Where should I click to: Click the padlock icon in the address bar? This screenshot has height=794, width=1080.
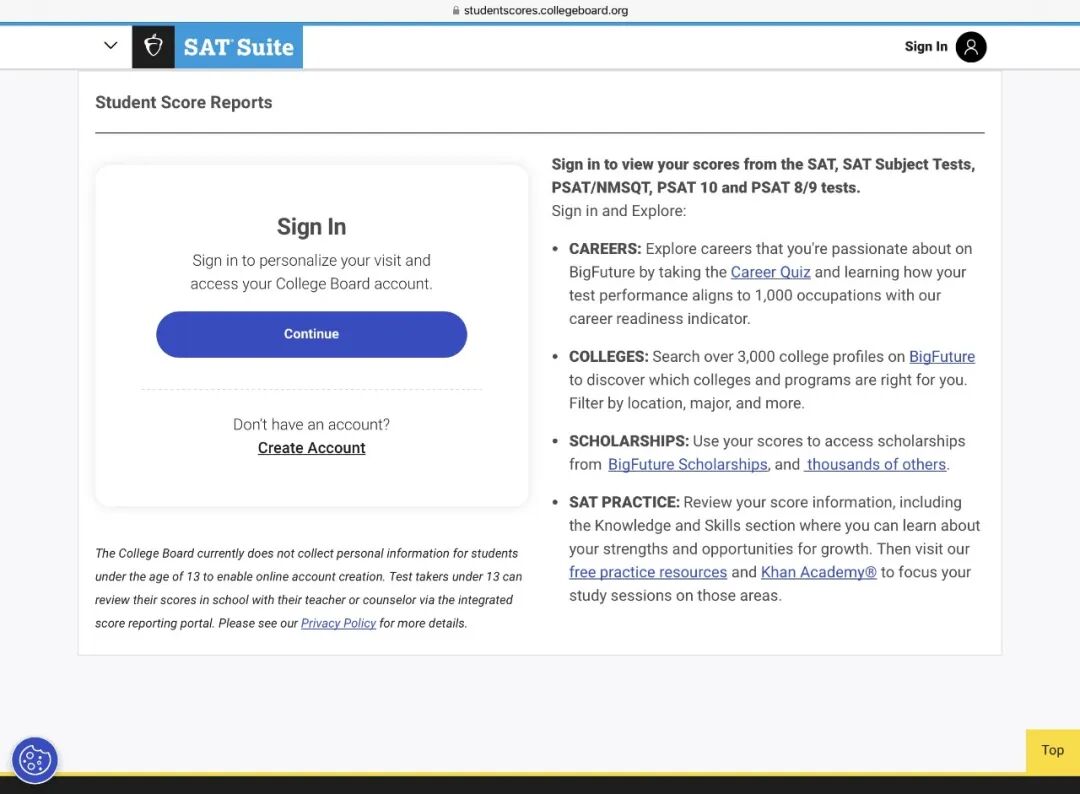click(456, 11)
